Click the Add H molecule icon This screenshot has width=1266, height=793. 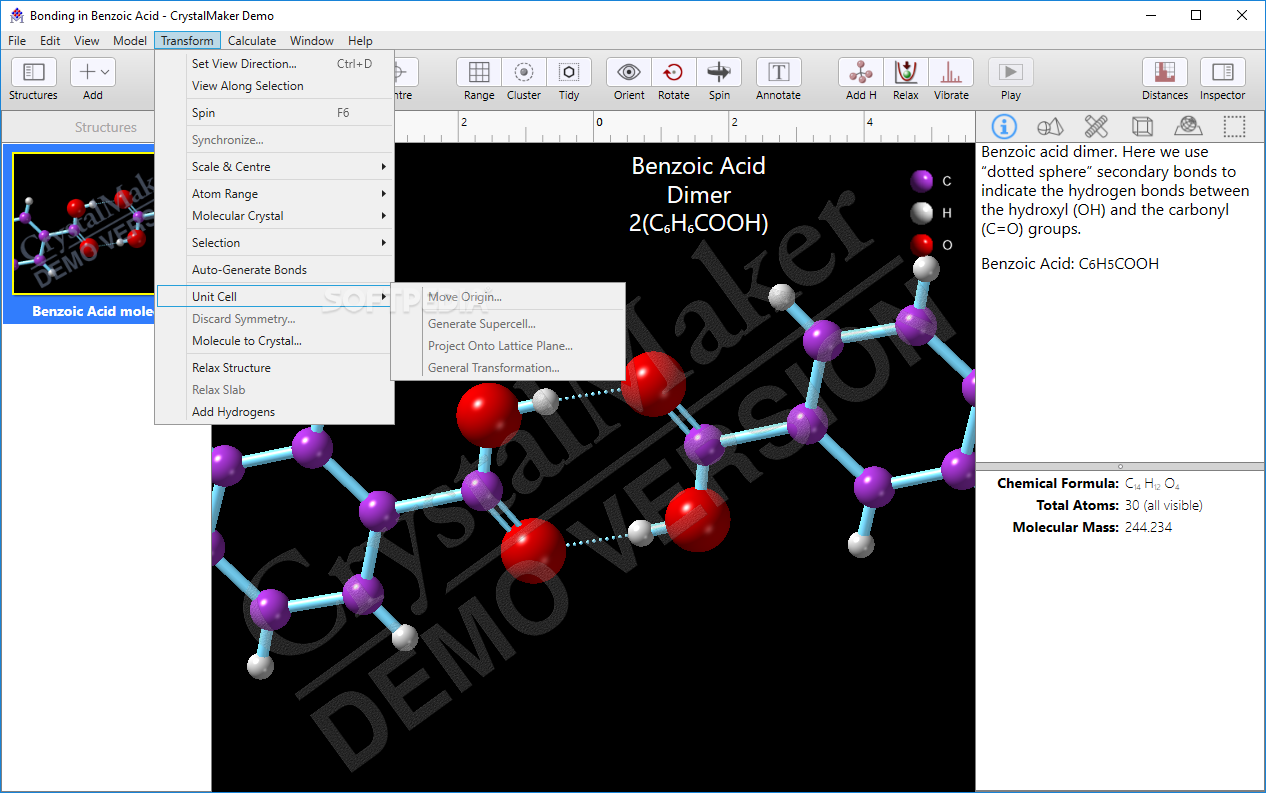861,72
